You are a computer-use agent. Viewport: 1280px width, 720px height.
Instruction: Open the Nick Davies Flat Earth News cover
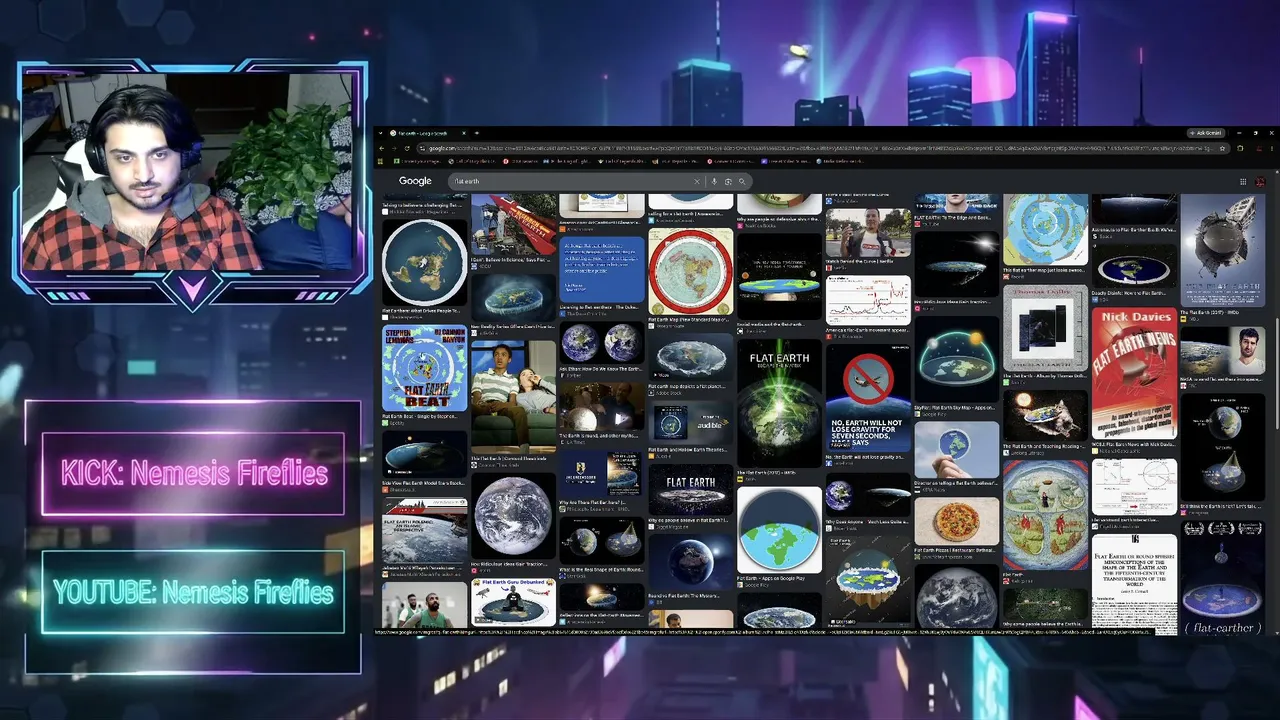click(1134, 373)
